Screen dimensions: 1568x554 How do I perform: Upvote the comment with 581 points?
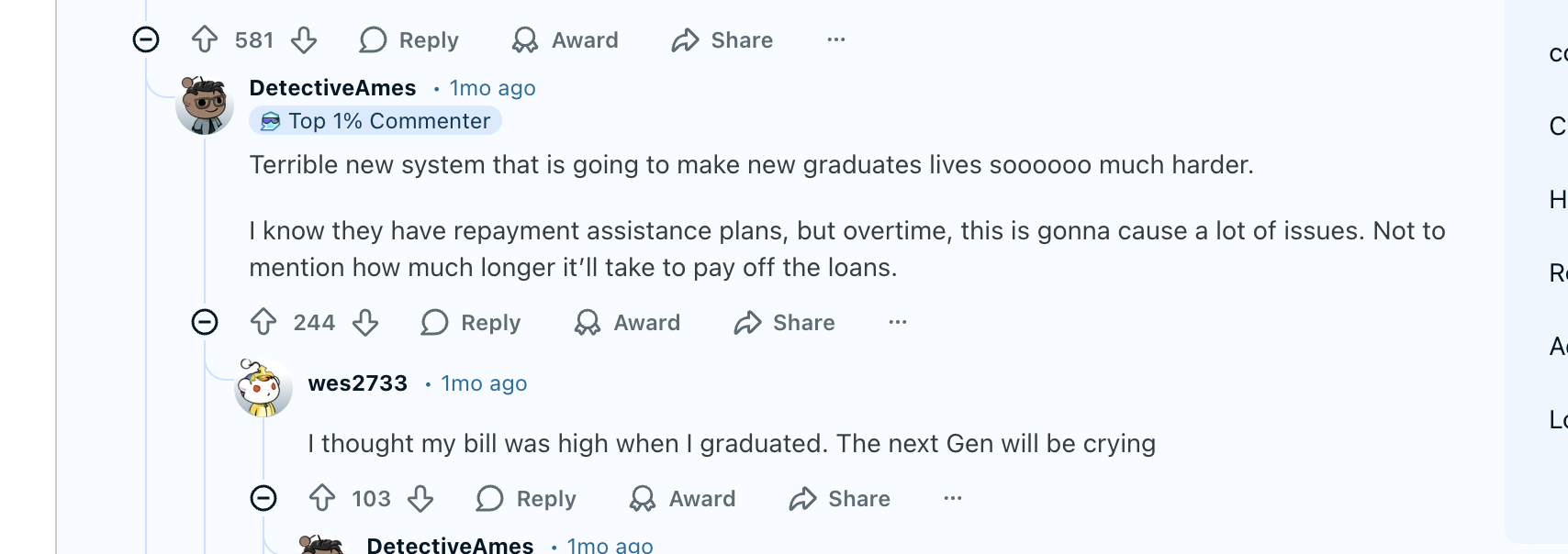click(x=205, y=39)
